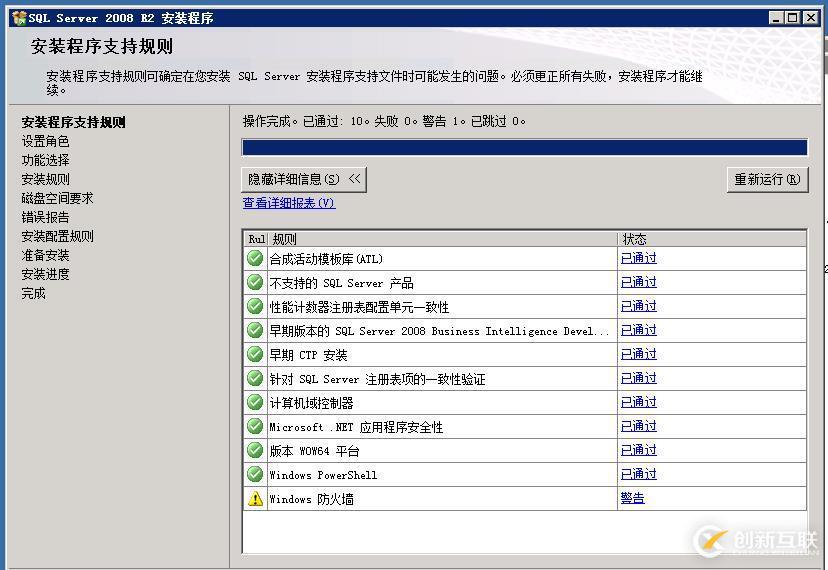Sort by the 状态 column header
The height and width of the screenshot is (570, 828).
[x=712, y=239]
